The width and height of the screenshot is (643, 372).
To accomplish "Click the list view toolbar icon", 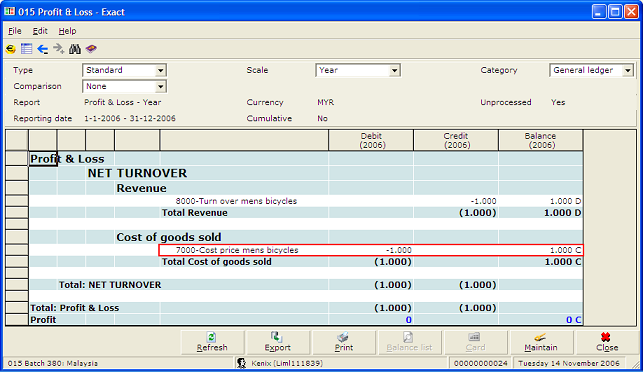I will click(x=27, y=49).
